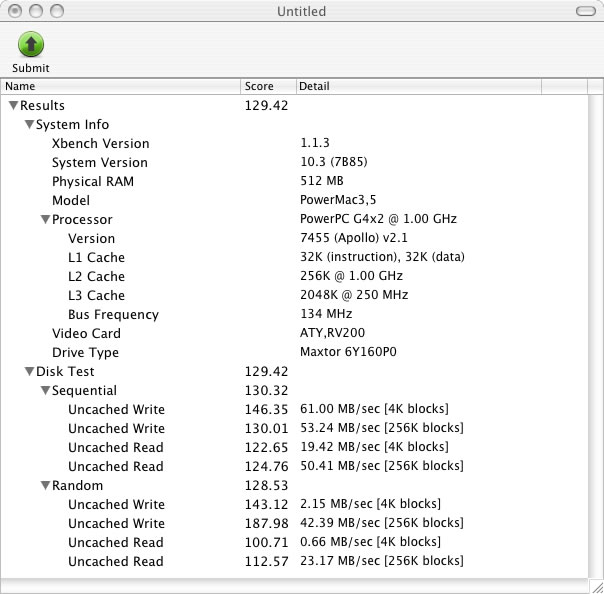Click the '23.17 MB/sec [256K blocks]' detail

pyautogui.click(x=382, y=561)
